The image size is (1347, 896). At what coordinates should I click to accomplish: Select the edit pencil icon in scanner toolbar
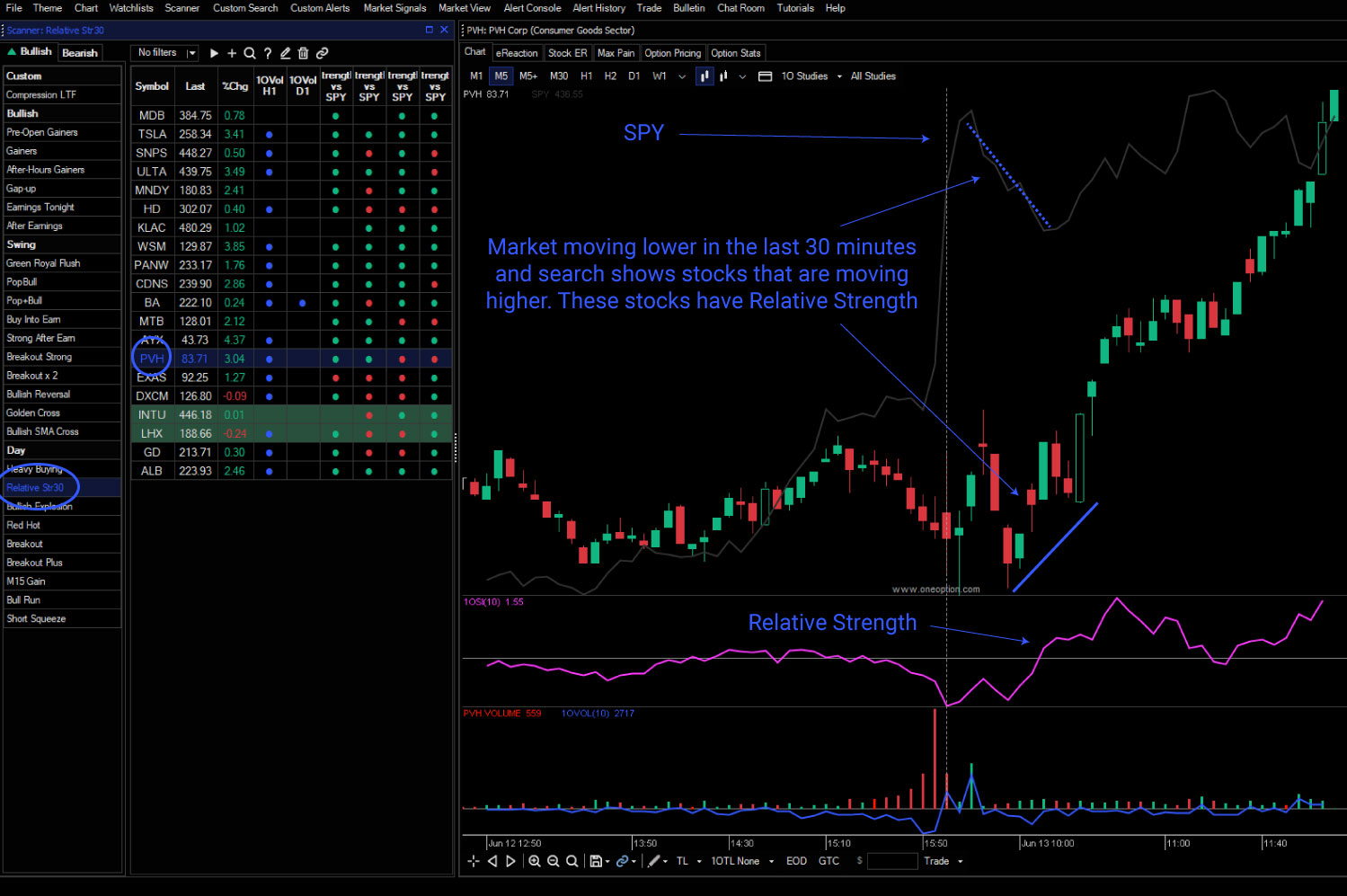(286, 52)
